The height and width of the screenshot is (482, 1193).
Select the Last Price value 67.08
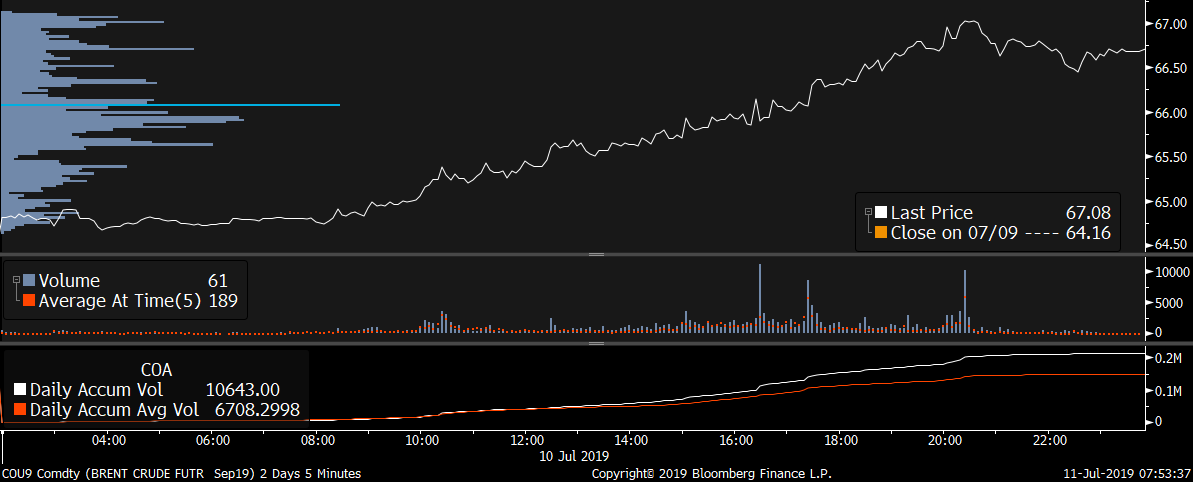coord(1087,213)
